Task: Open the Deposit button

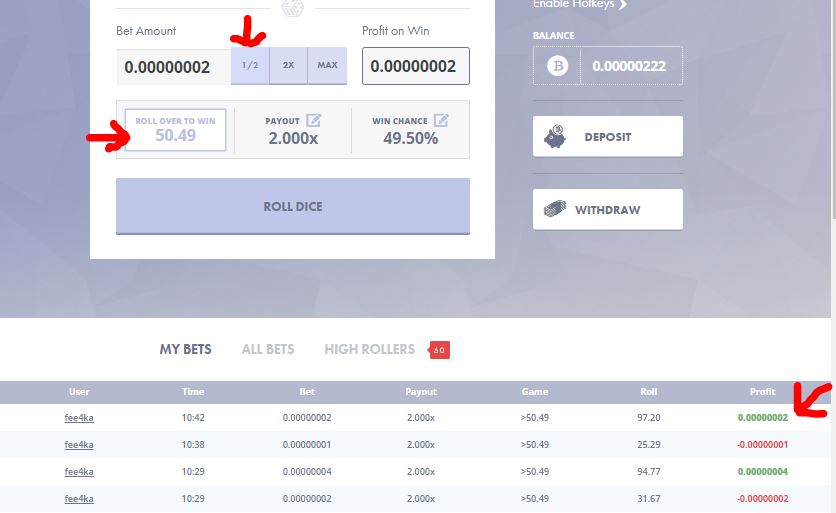Action: click(607, 137)
